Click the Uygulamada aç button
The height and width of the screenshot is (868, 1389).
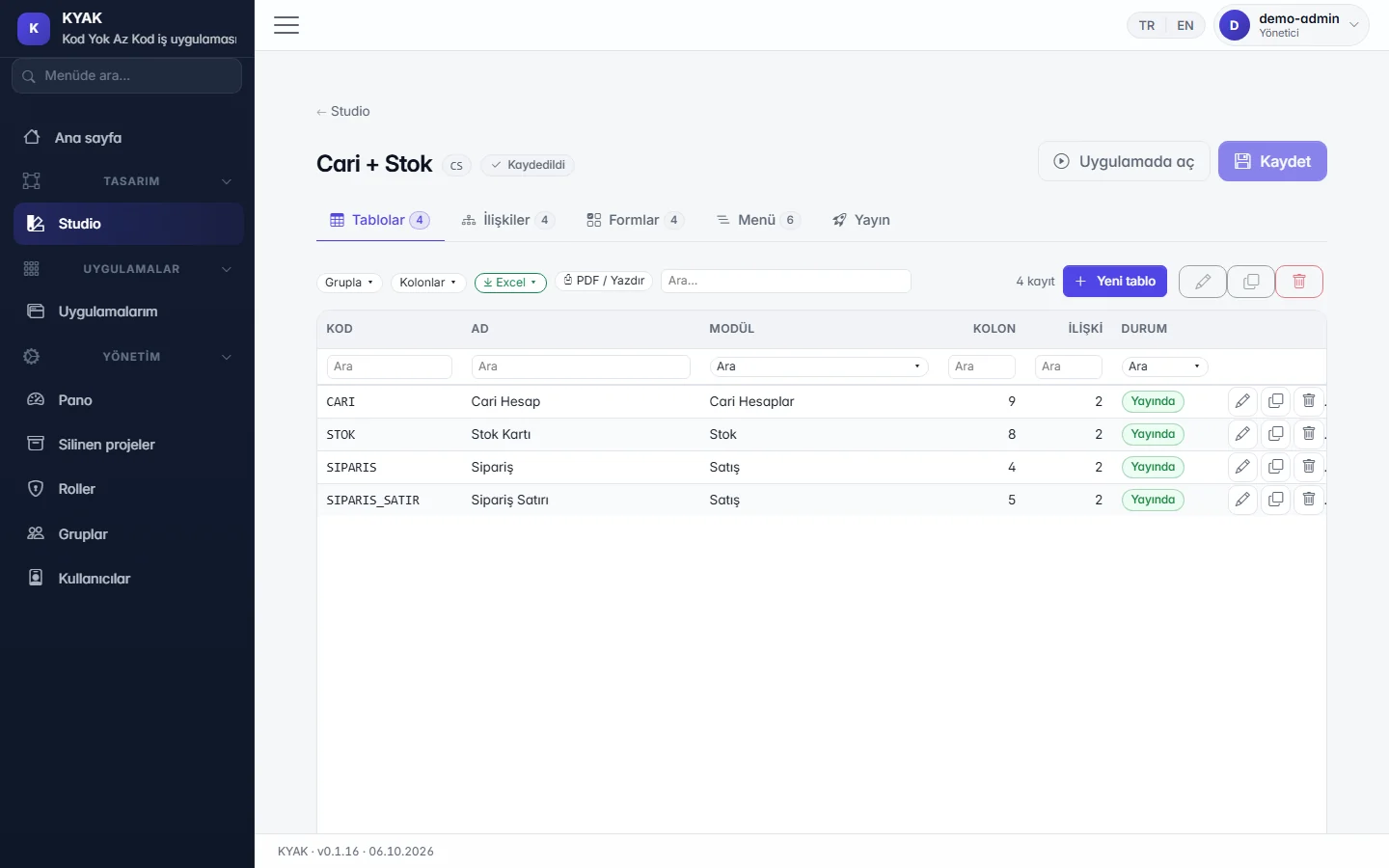point(1124,161)
